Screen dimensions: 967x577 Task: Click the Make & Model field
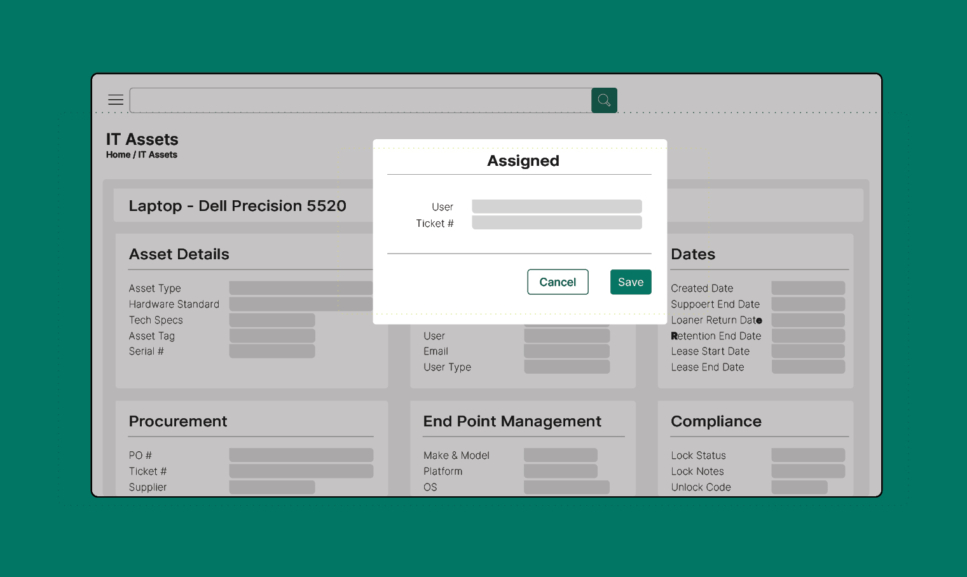(x=560, y=455)
